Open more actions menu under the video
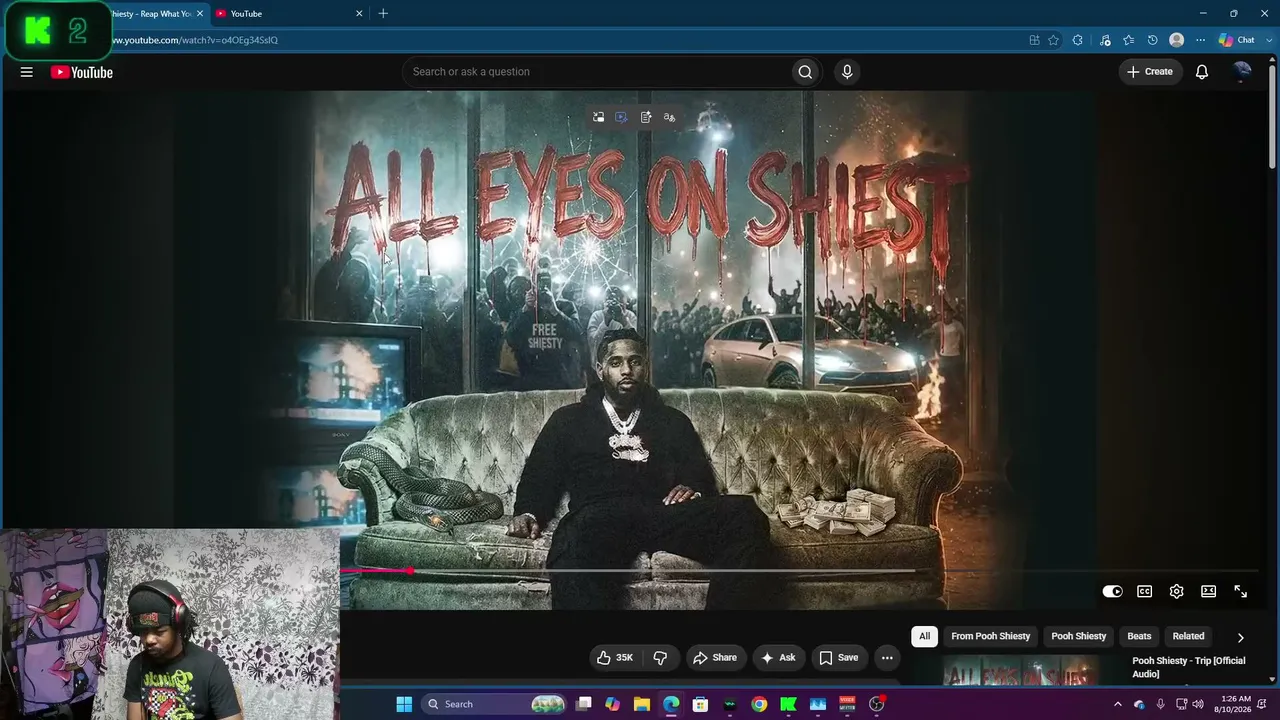 click(x=887, y=658)
